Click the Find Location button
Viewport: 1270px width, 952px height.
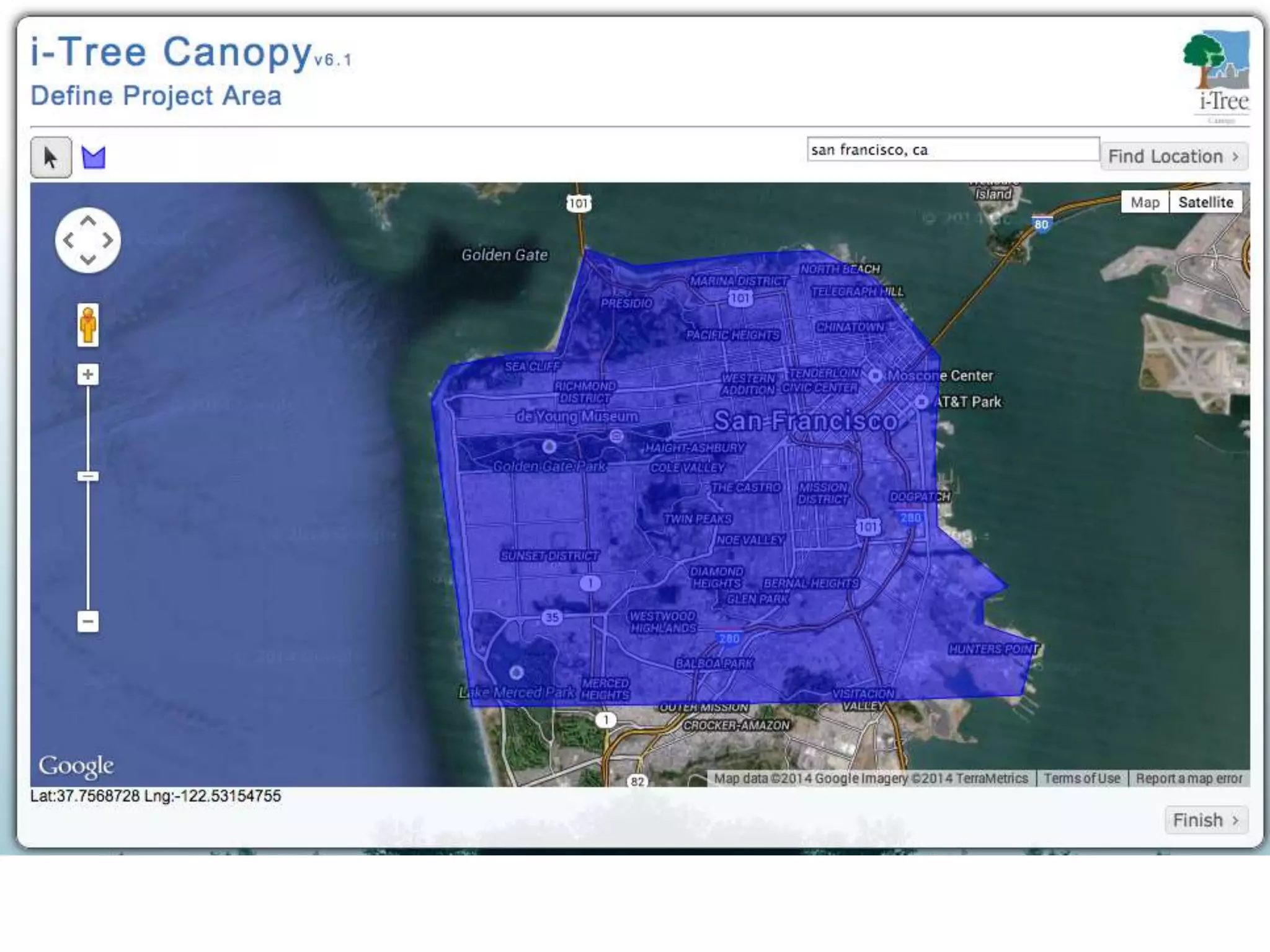[x=1173, y=157]
